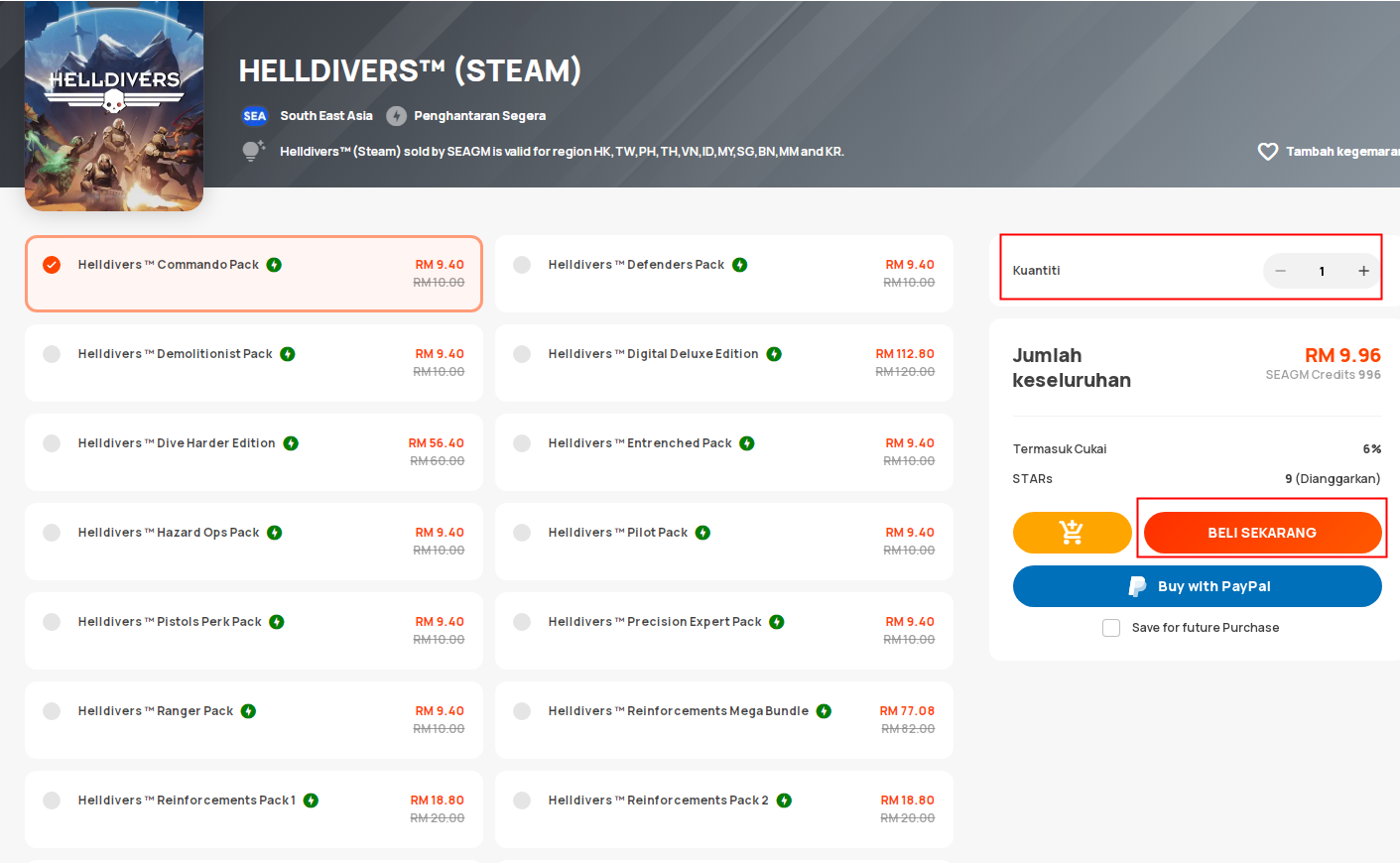Click the total price RM 9.96
The width and height of the screenshot is (1400, 863).
[1342, 355]
